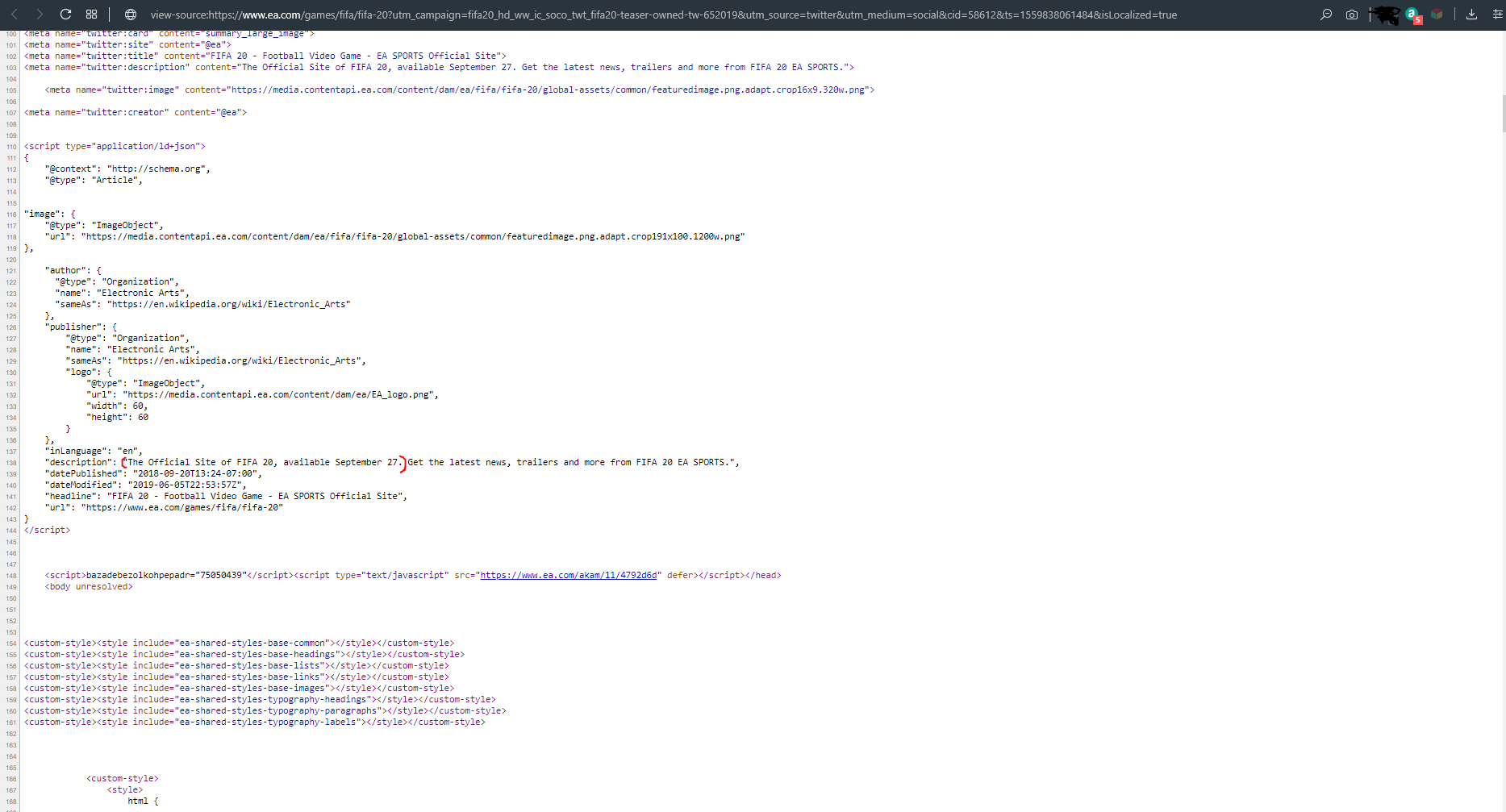1506x812 pixels.
Task: Click the "application/ld+json" script type text
Action: (147, 147)
